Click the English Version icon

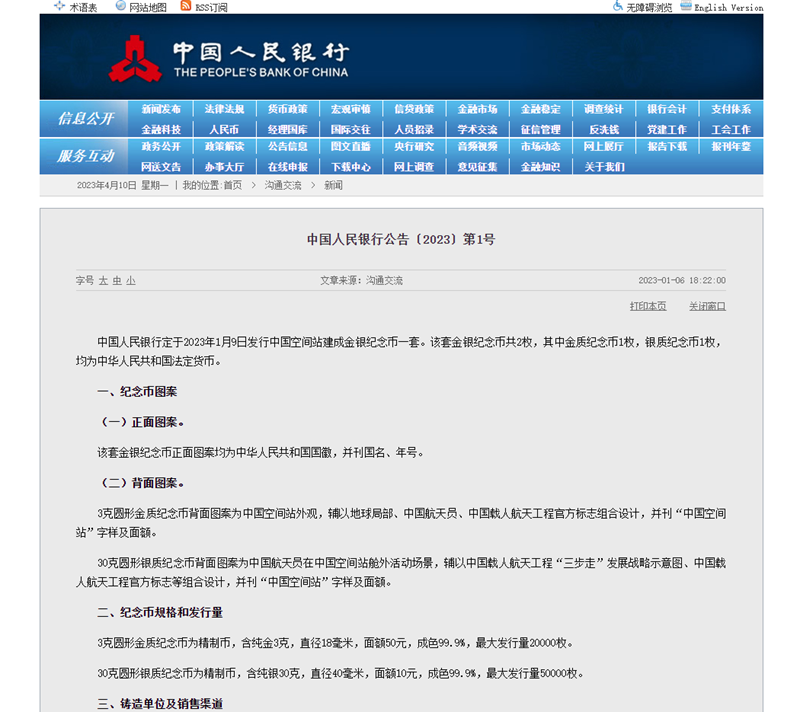tap(686, 6)
